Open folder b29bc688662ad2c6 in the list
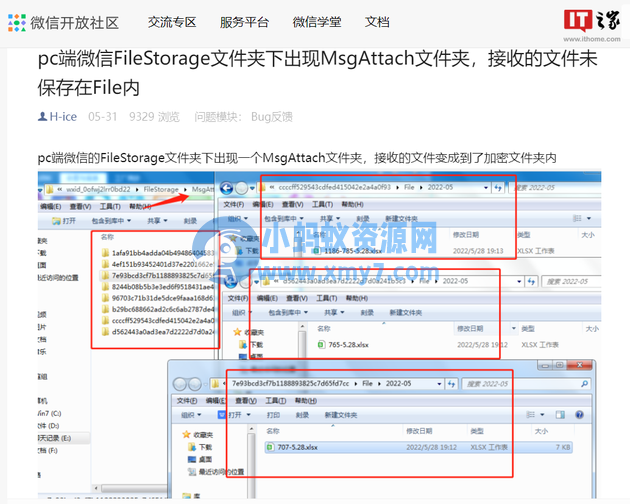This screenshot has width=630, height=504. [x=158, y=309]
